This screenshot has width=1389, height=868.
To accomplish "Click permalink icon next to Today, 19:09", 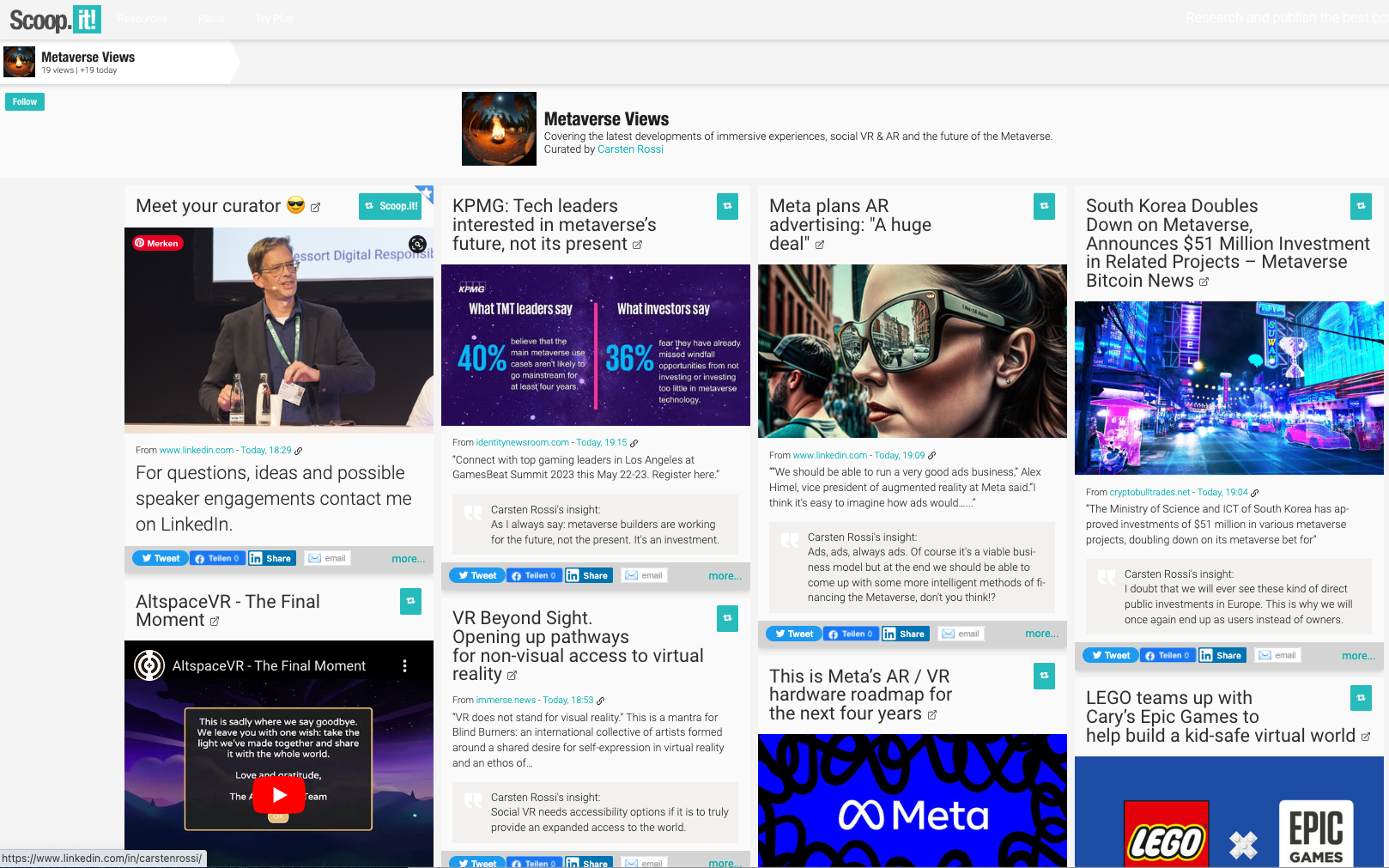I will coord(931,456).
